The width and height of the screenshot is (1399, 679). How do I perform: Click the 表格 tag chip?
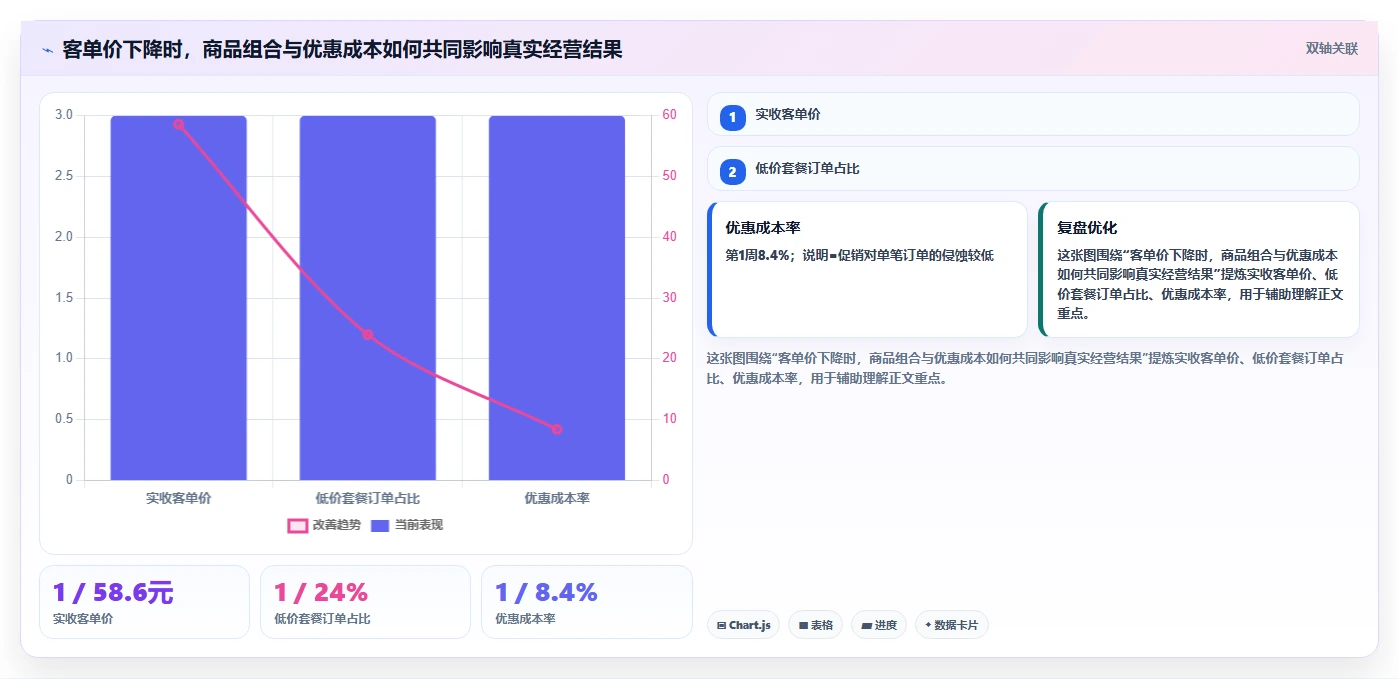point(815,625)
